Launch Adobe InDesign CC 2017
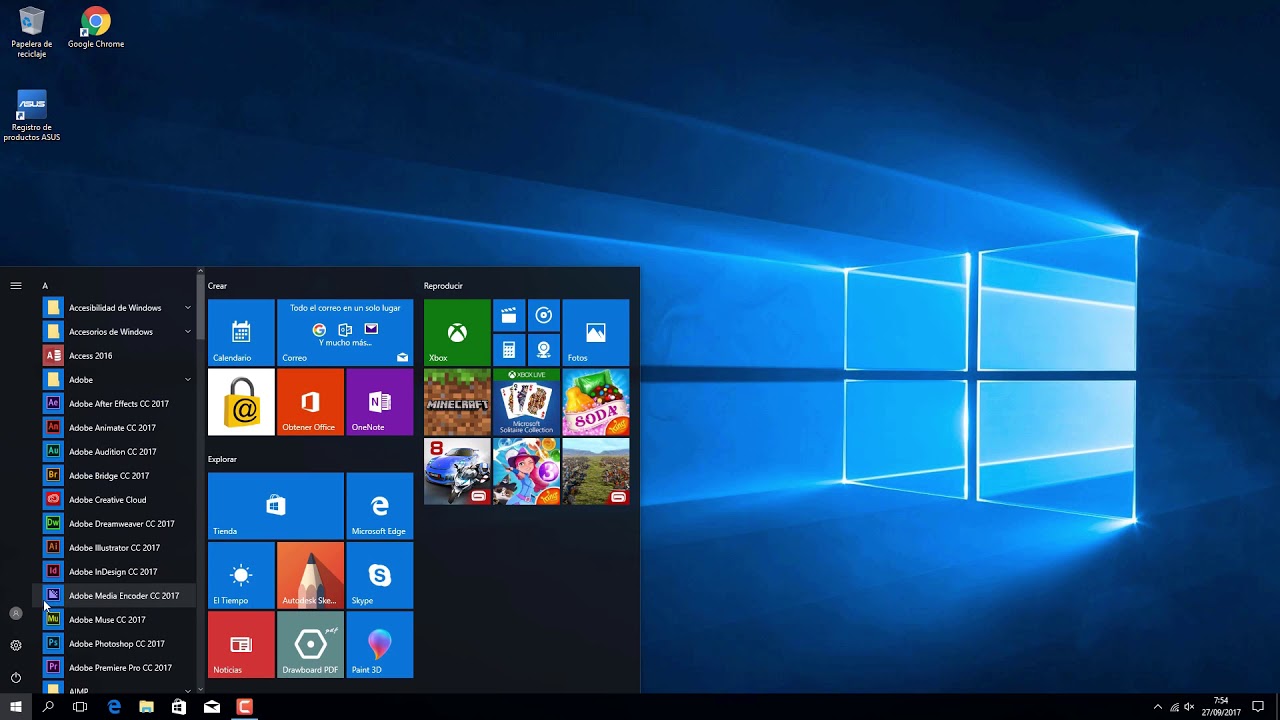Screen dimensions: 1280x720 (118, 572)
